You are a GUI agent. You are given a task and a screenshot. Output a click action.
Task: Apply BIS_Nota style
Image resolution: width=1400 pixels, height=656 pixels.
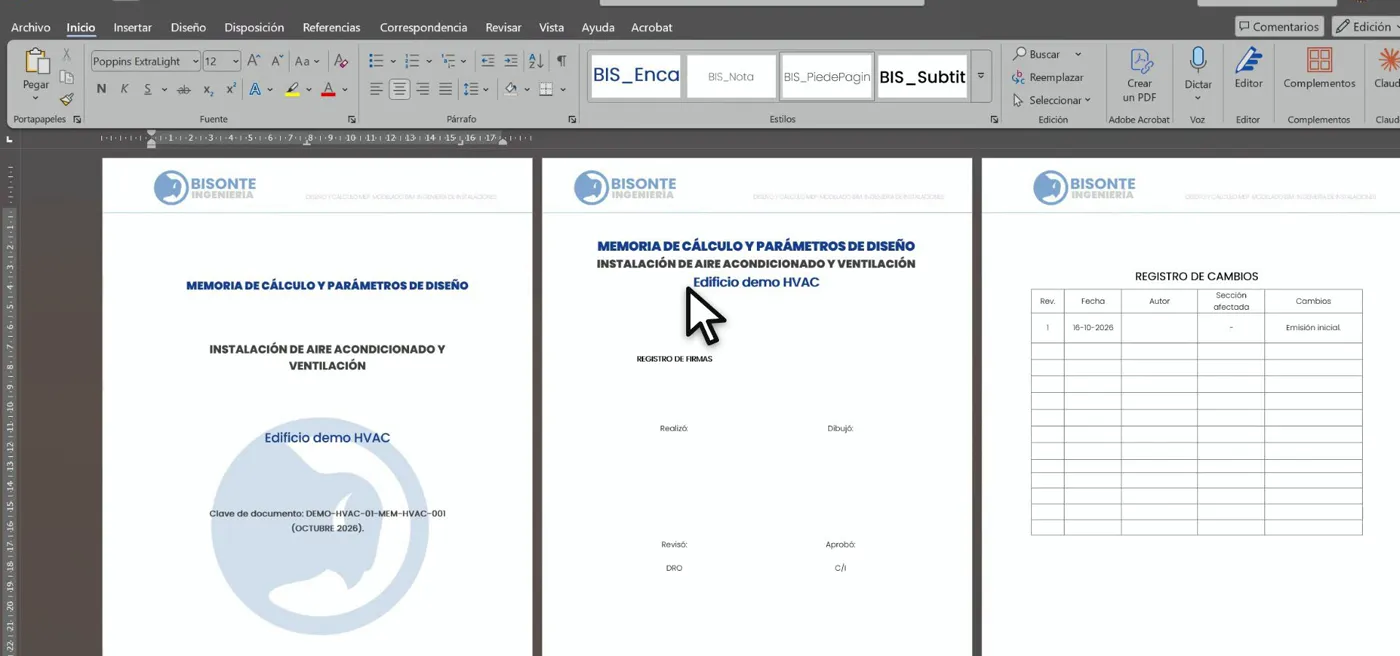[x=731, y=76]
